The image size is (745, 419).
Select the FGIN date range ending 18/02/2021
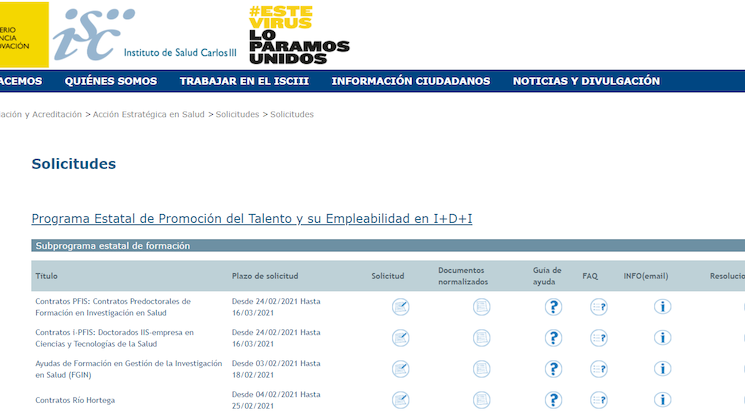coord(276,369)
